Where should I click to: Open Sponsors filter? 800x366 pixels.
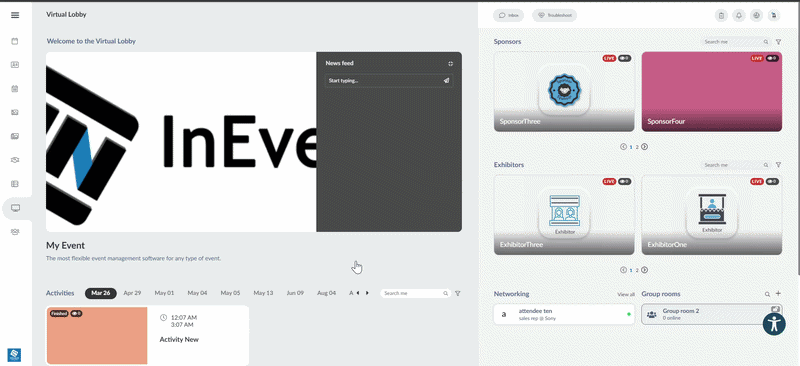[779, 42]
